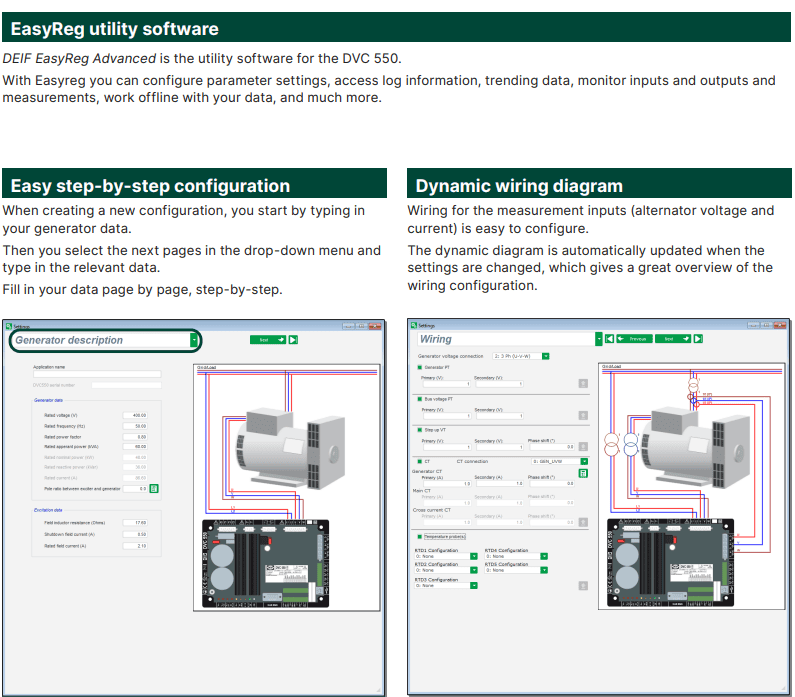Click upload icon in Bus voltage PT row

pyautogui.click(x=583, y=414)
